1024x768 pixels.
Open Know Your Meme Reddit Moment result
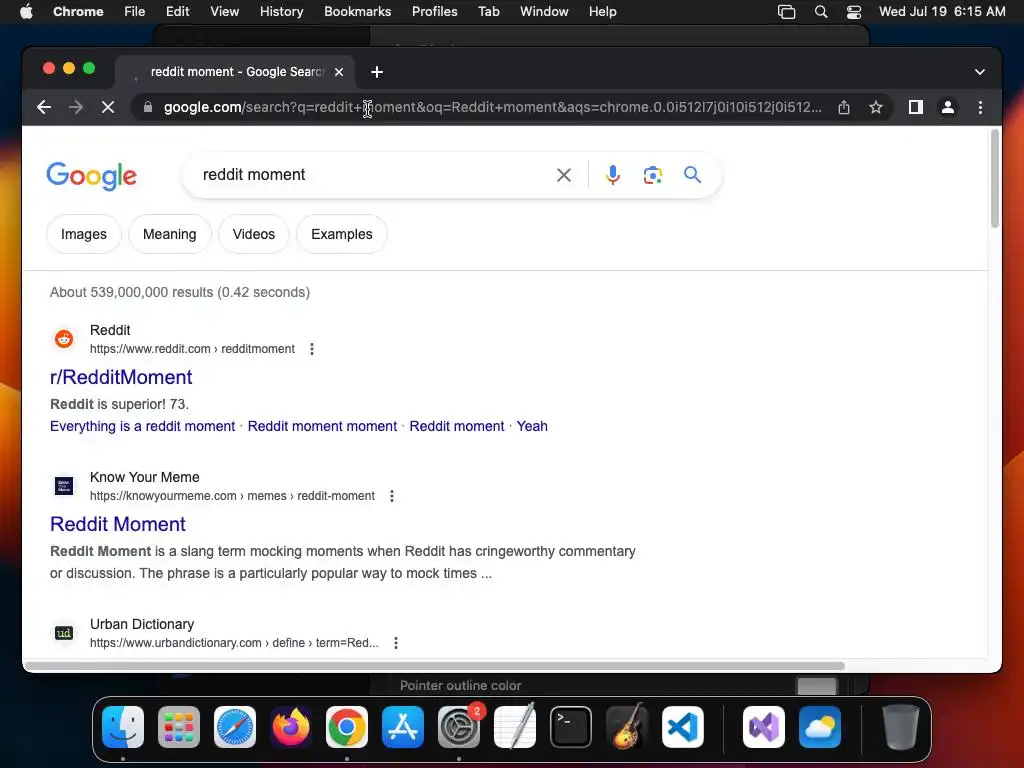click(x=118, y=524)
